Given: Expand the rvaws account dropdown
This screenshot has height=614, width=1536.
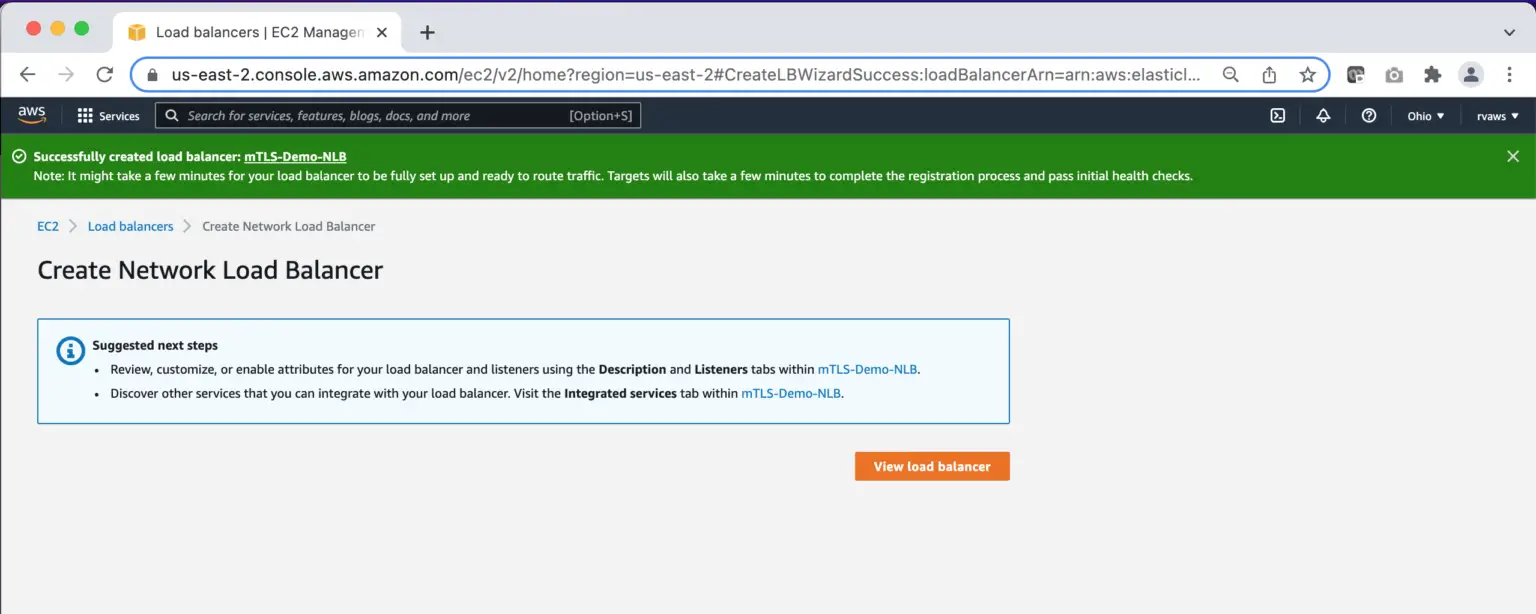Looking at the screenshot, I should (1498, 116).
